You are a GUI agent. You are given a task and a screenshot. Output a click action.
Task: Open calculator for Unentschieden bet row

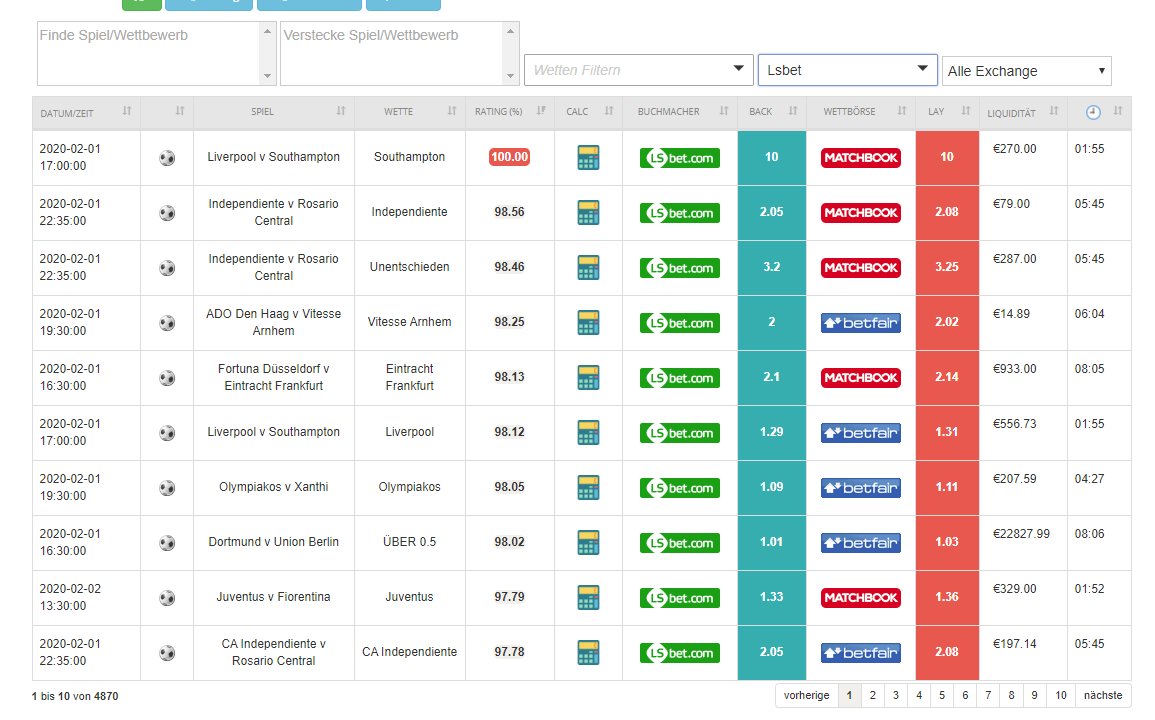click(x=588, y=268)
